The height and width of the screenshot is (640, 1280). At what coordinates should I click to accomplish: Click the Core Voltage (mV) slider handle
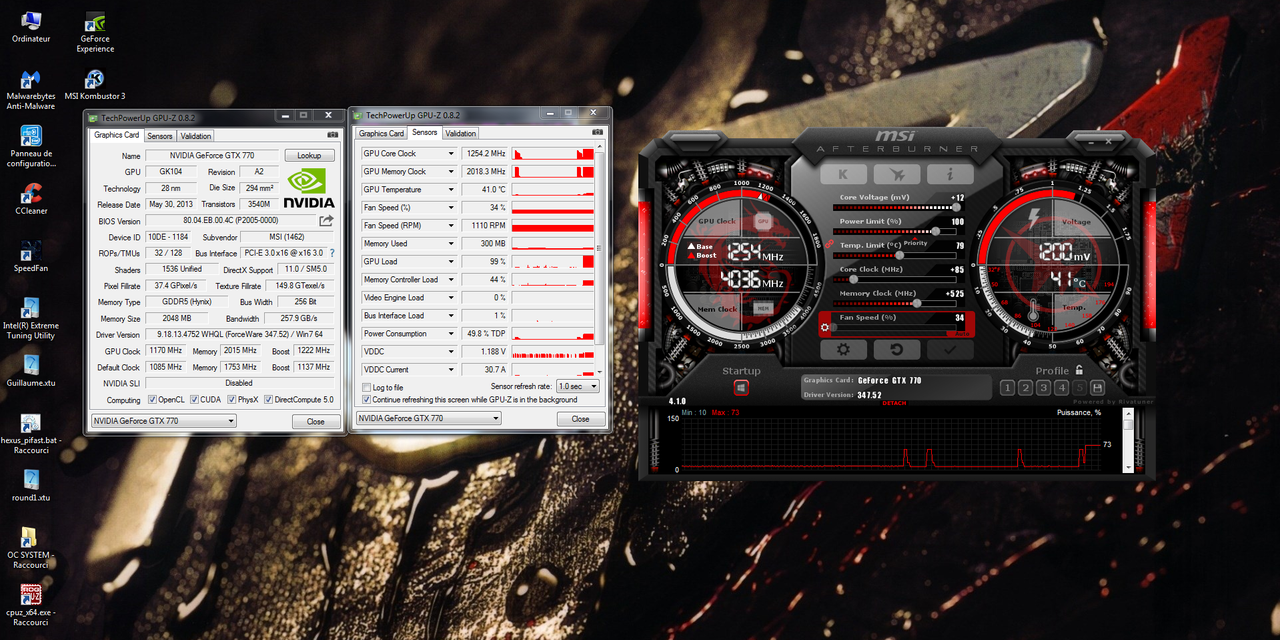pyautogui.click(x=956, y=206)
